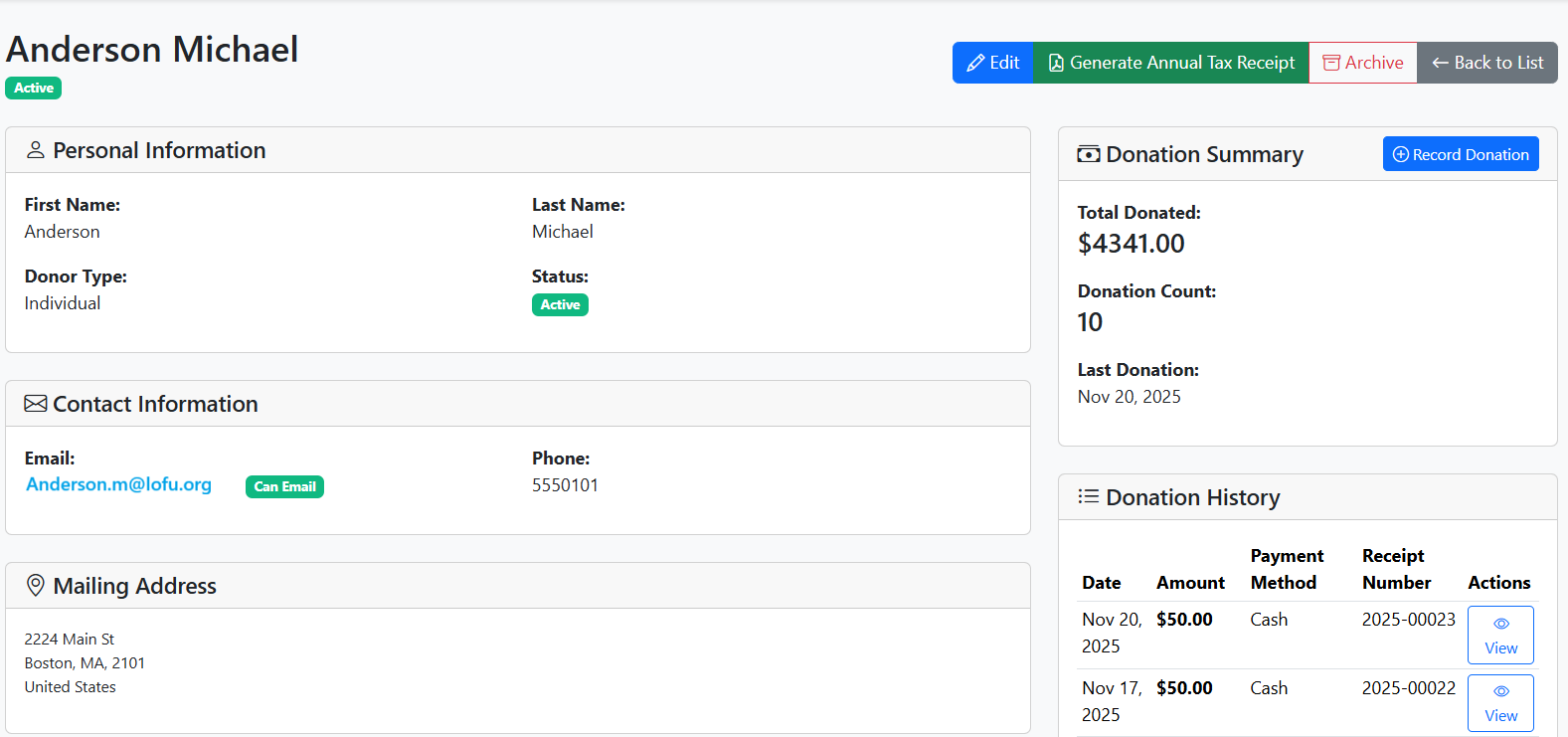The height and width of the screenshot is (737, 1568).
Task: Click $50.00 amount in Nov 17 row
Action: click(x=1184, y=688)
